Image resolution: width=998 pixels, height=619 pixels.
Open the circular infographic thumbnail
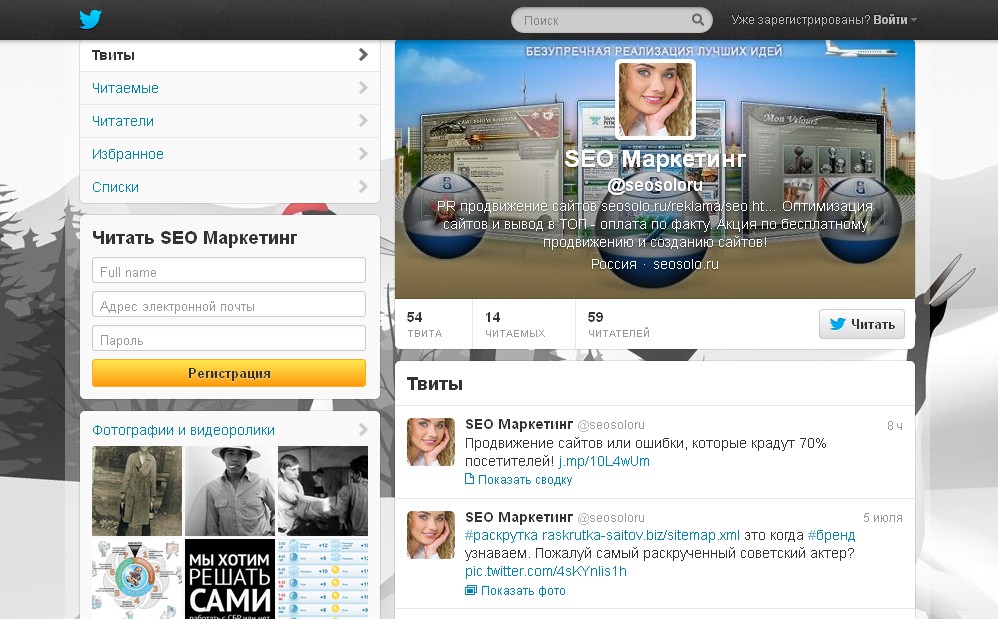coord(137,579)
